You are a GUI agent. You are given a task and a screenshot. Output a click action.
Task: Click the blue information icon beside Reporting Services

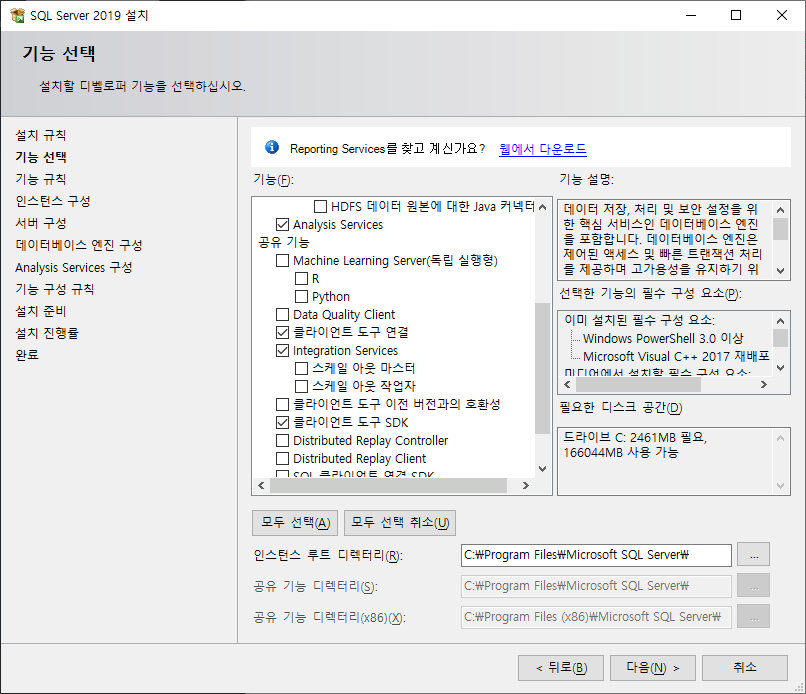(272, 148)
